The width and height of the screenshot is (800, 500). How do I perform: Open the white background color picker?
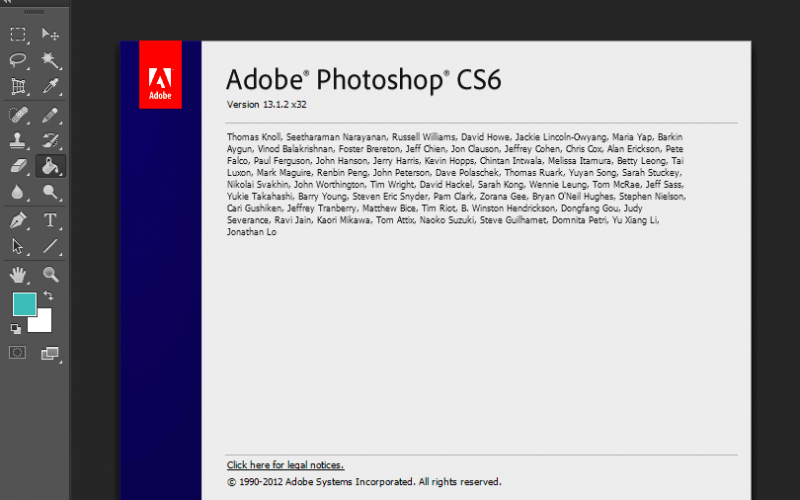[x=43, y=323]
